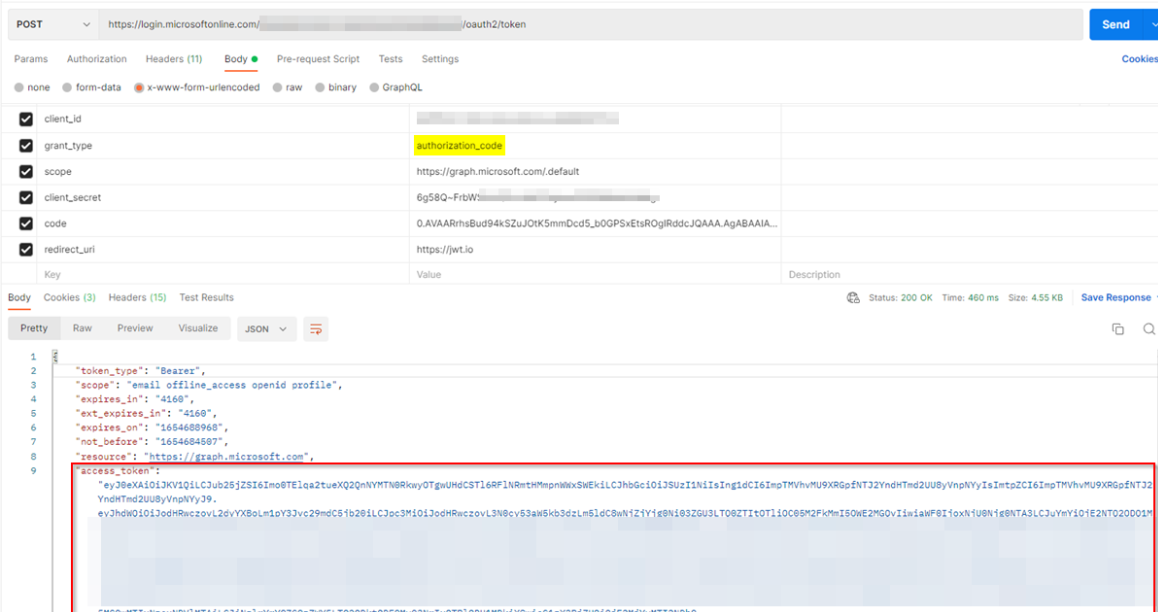
Task: Click the authorization_code value
Action: (x=459, y=145)
